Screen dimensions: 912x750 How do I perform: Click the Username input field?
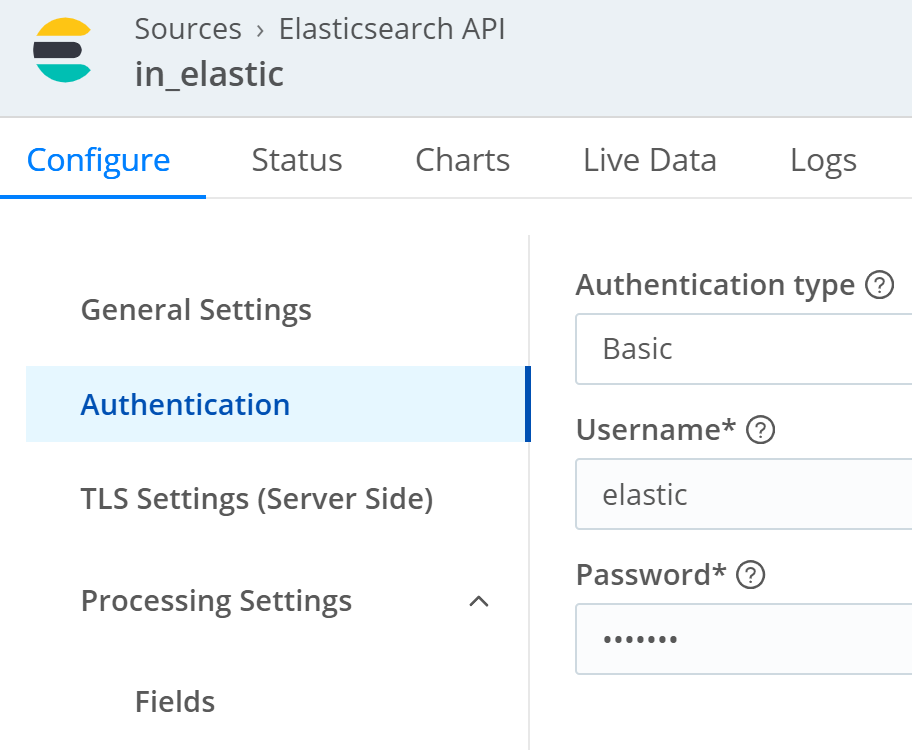744,494
